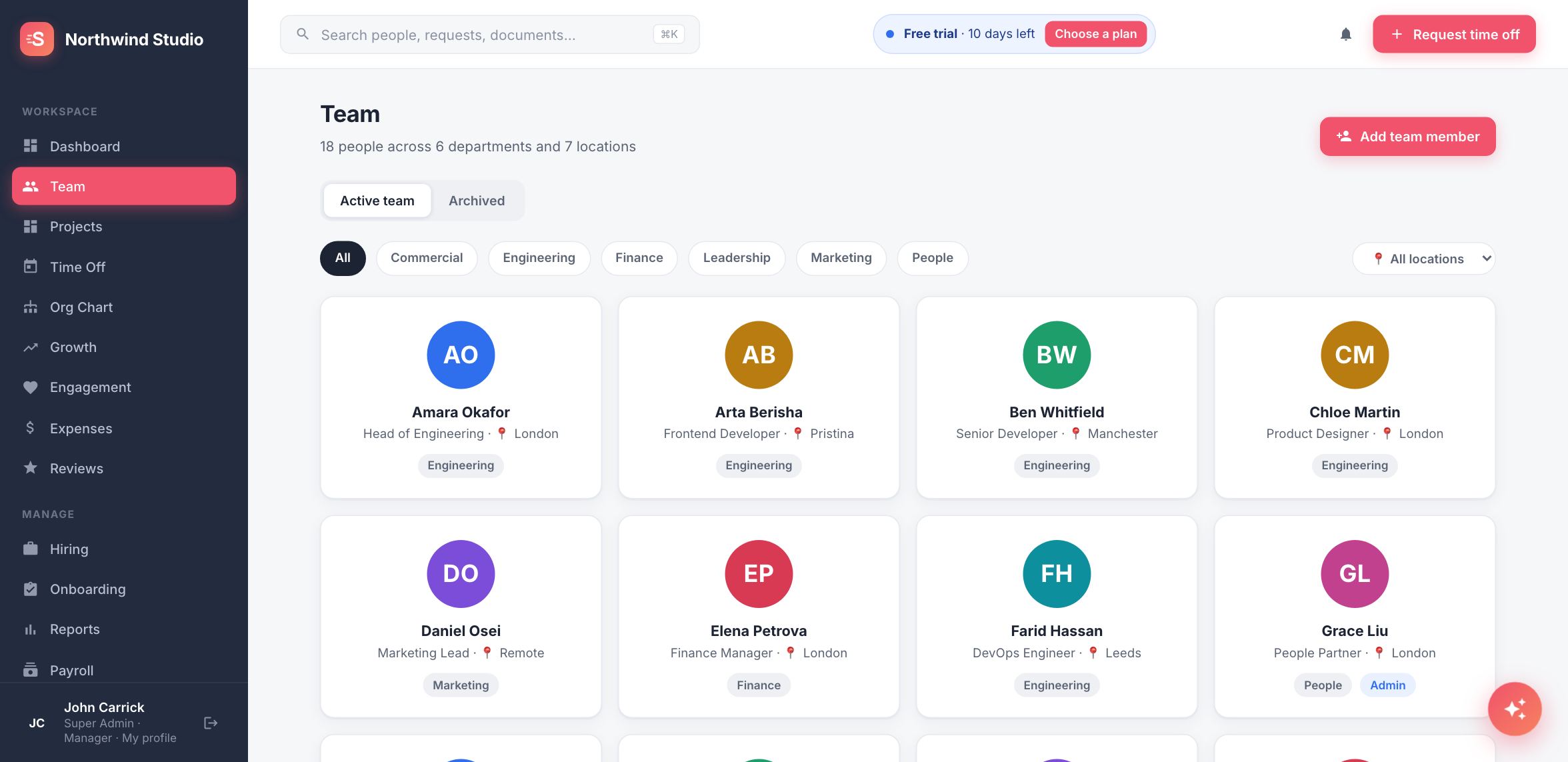Click the Org Chart icon in sidebar
Viewport: 1568px width, 762px height.
pos(31,307)
